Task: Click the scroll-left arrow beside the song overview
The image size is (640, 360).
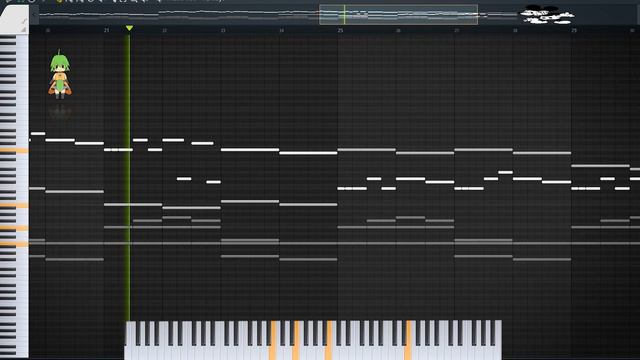Action: [35, 15]
